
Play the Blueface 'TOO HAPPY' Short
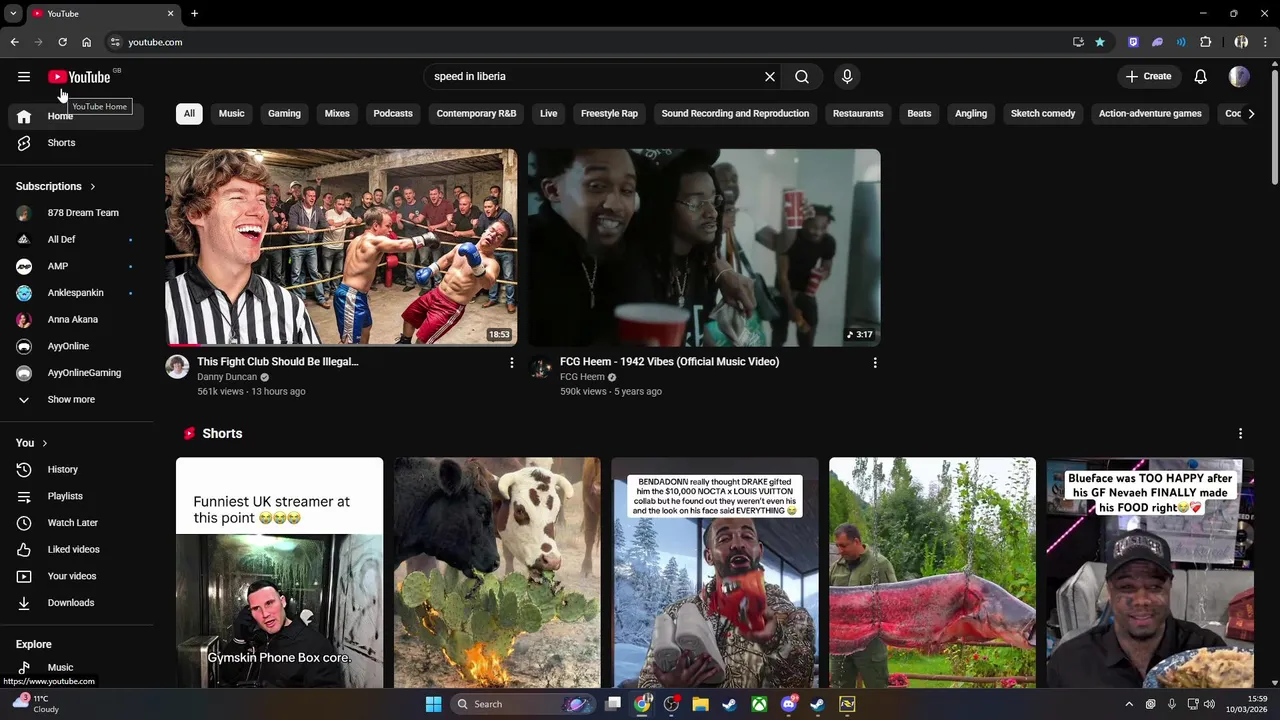1150,573
